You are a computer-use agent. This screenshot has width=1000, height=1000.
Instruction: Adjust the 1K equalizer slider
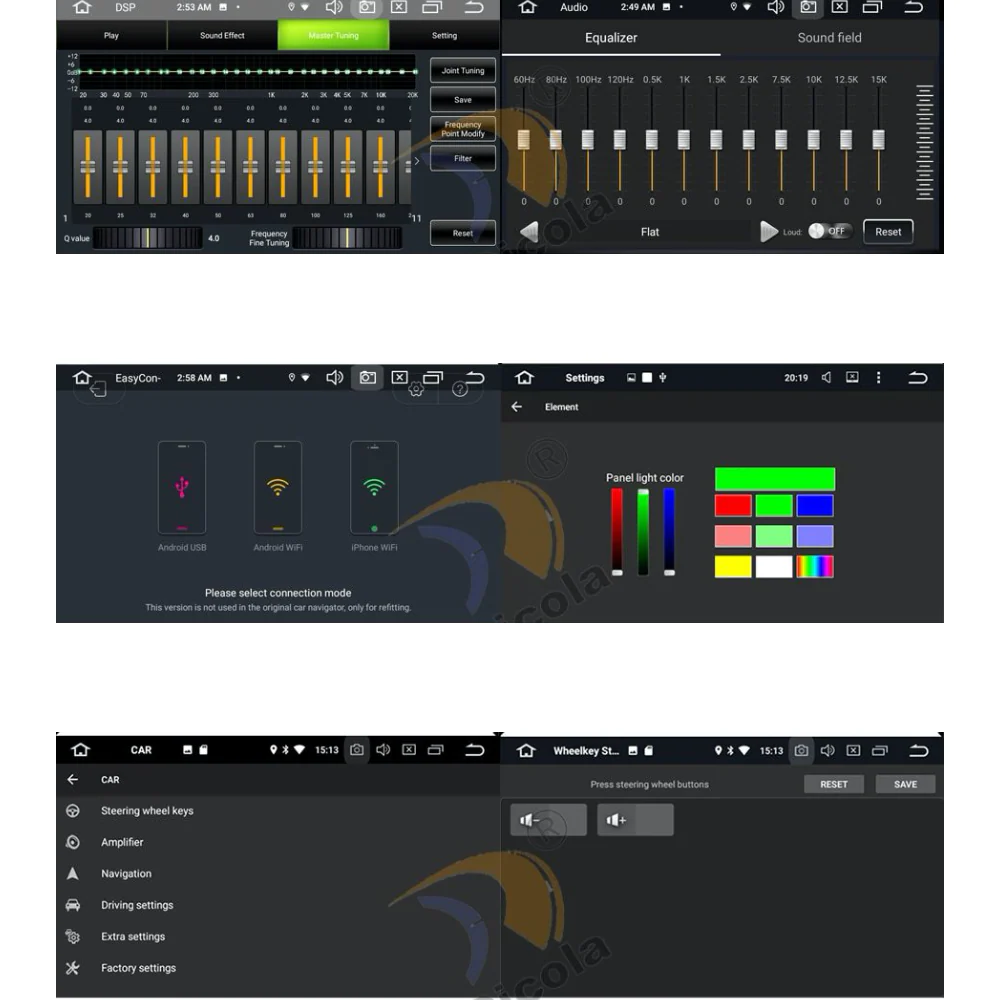pos(684,140)
